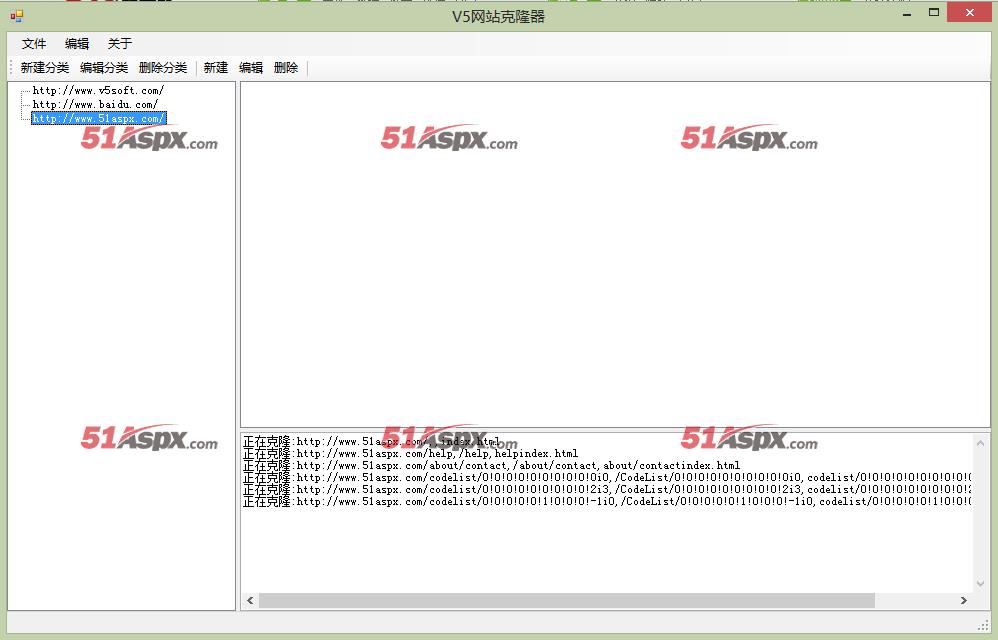The width and height of the screenshot is (998, 640).
Task: Select log line with codelist containing -1i0
Action: coord(607,502)
